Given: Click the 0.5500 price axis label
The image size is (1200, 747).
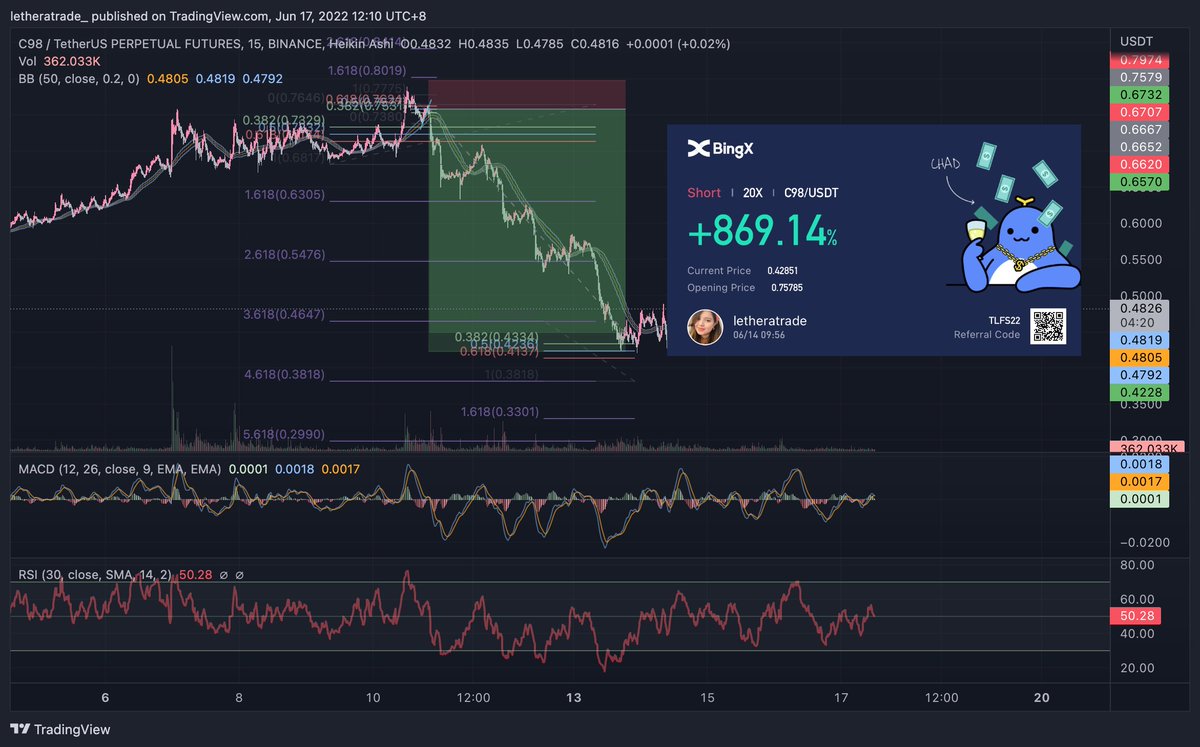Looking at the screenshot, I should (x=1139, y=259).
